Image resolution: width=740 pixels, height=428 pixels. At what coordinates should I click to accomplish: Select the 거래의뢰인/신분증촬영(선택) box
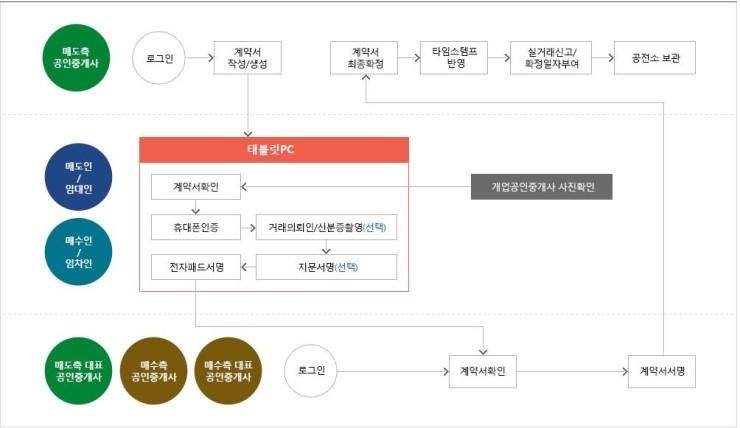point(327,227)
